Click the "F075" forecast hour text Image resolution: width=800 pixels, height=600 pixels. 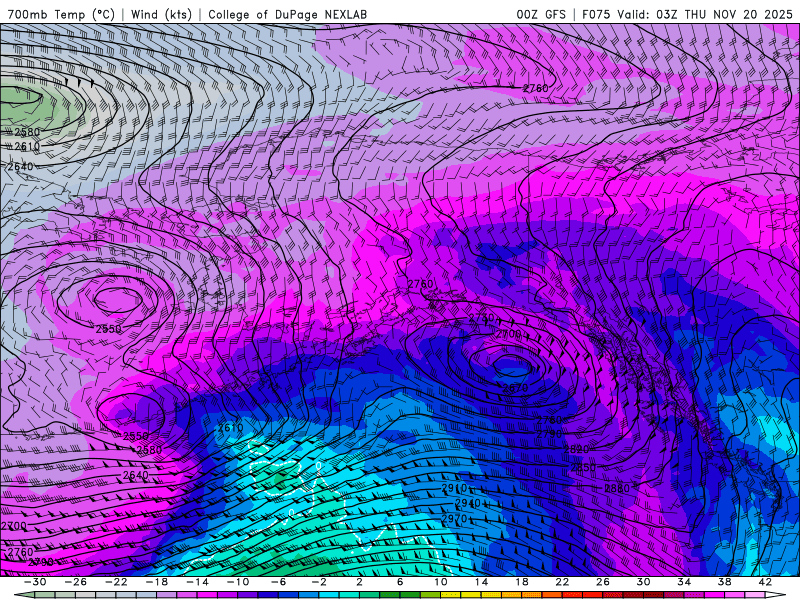click(596, 14)
